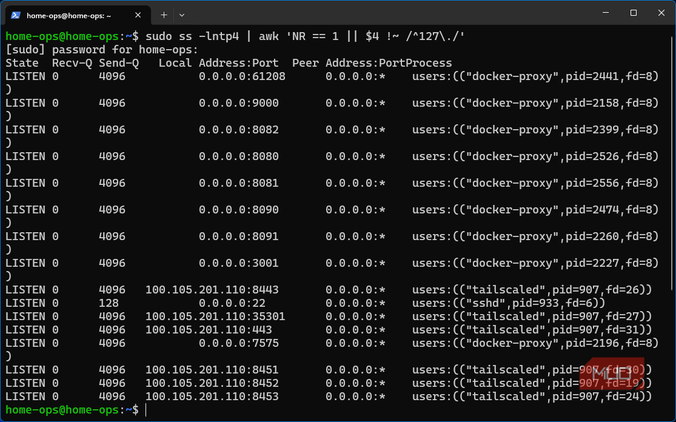Click the 'Recv-Q' column header

pos(72,63)
